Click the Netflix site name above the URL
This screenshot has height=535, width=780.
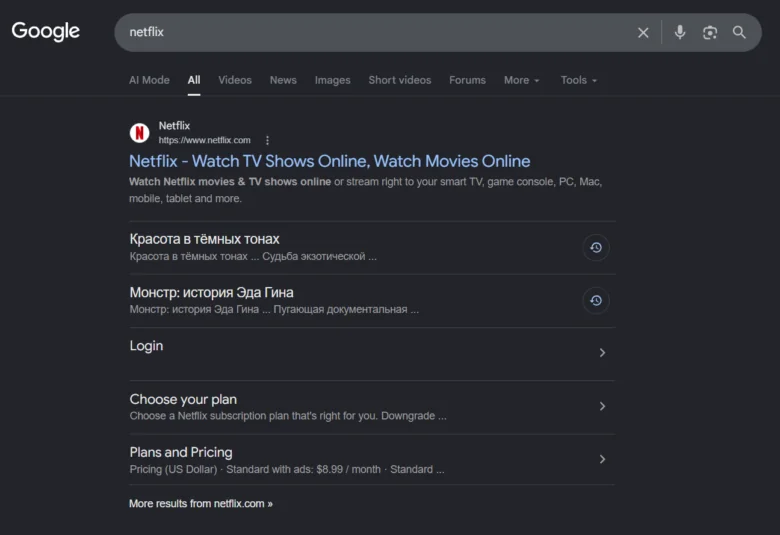[174, 126]
